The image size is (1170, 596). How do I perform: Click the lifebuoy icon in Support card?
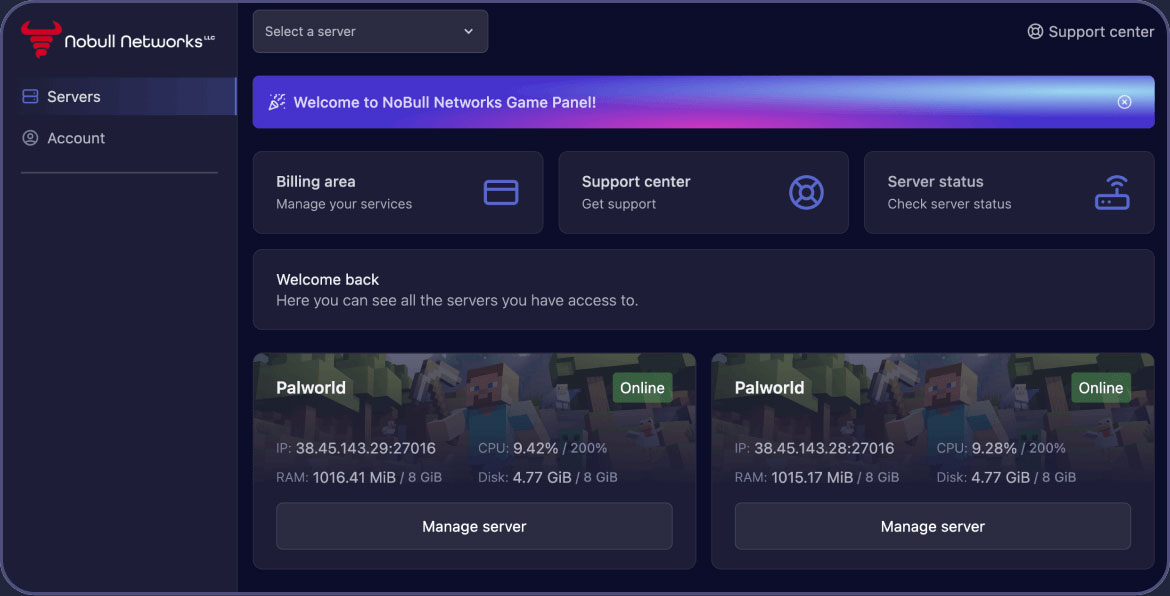806,192
